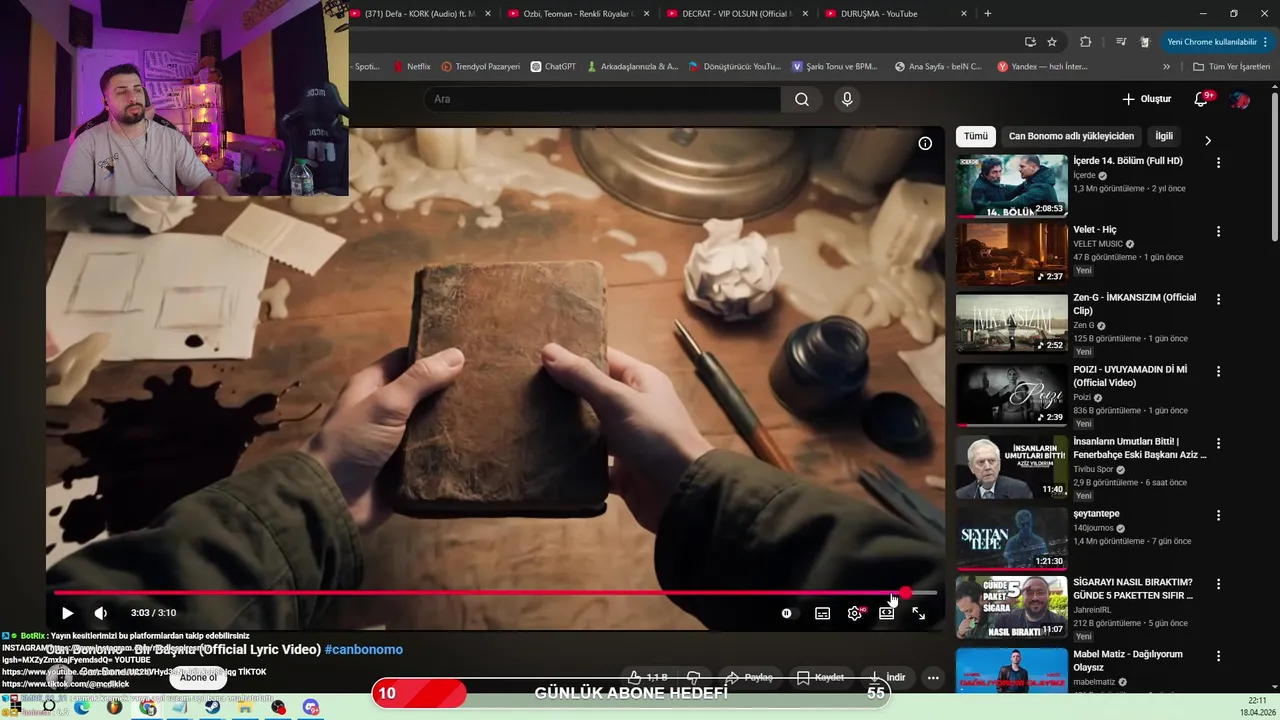Open the Chrome extensions puzzle icon
The image size is (1280, 720).
coord(1086,42)
